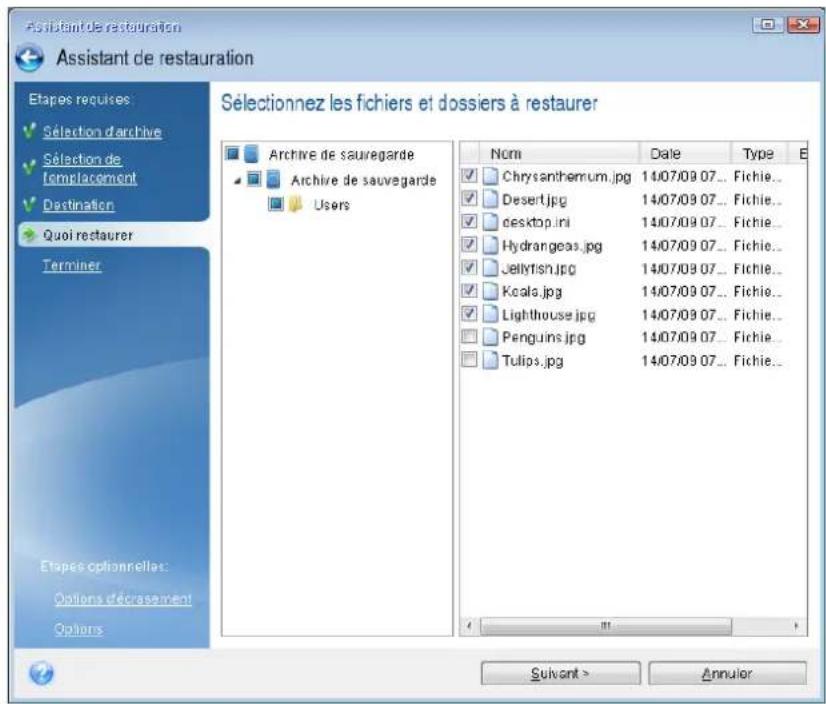
Task: Click the checkmark beside Sélection de l'emplacement
Action: pyautogui.click(x=30, y=168)
